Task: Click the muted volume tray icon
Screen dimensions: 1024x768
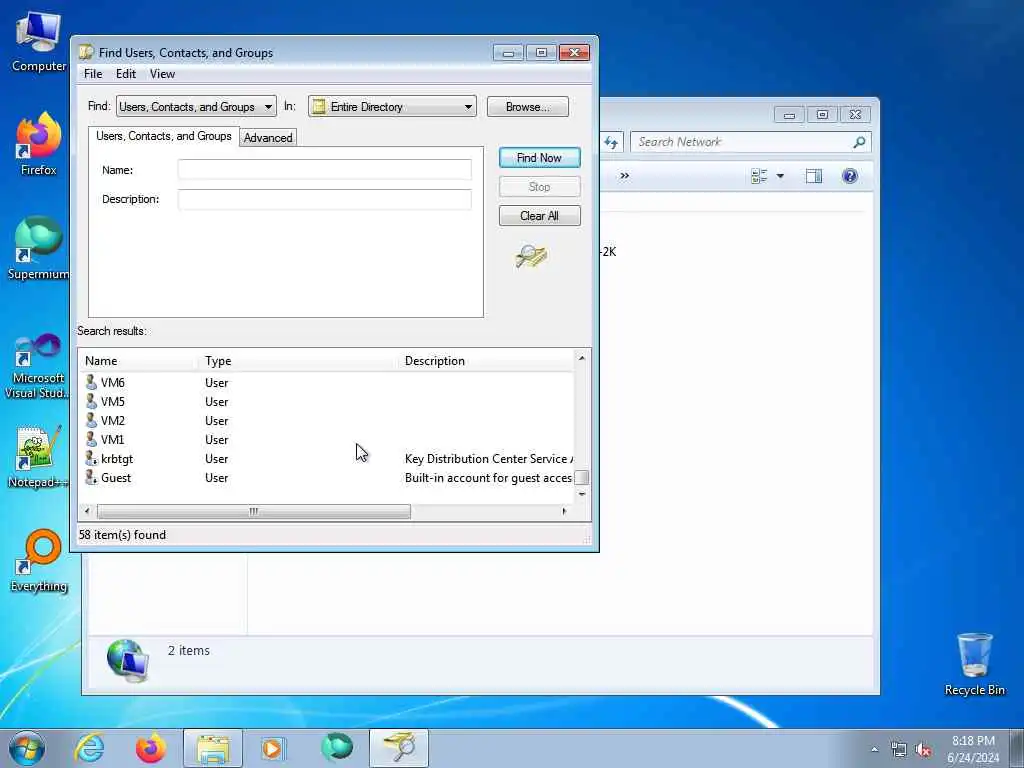Action: point(923,749)
